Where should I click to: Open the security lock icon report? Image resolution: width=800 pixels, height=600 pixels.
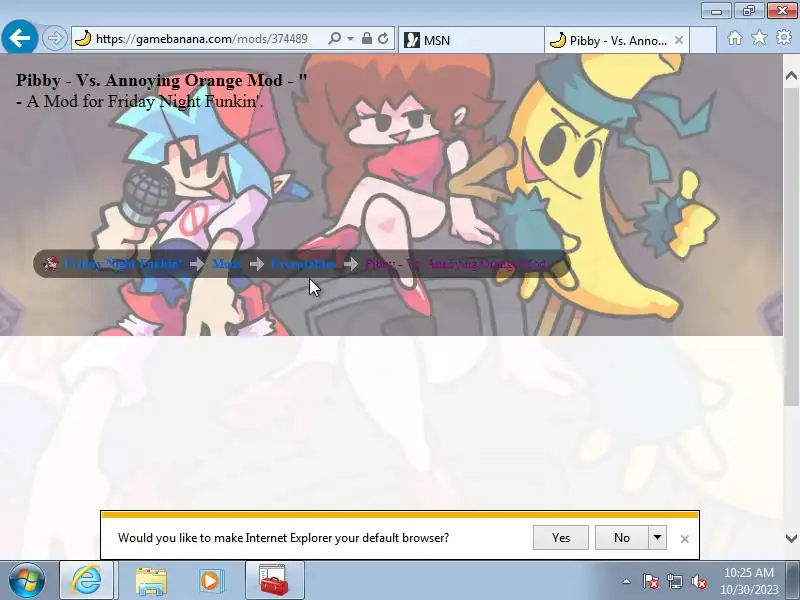pyautogui.click(x=367, y=38)
